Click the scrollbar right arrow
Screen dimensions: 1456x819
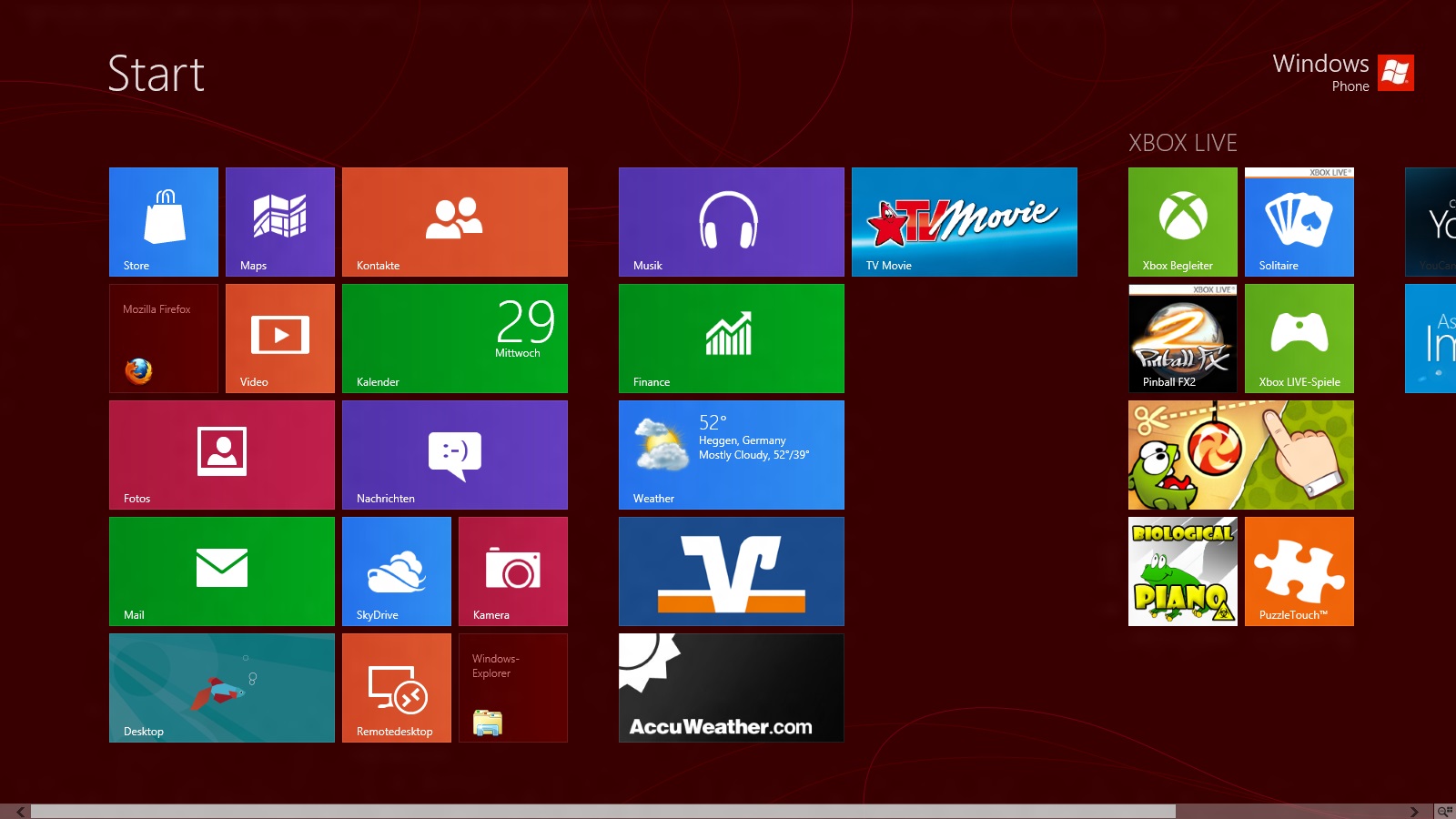coord(1414,812)
